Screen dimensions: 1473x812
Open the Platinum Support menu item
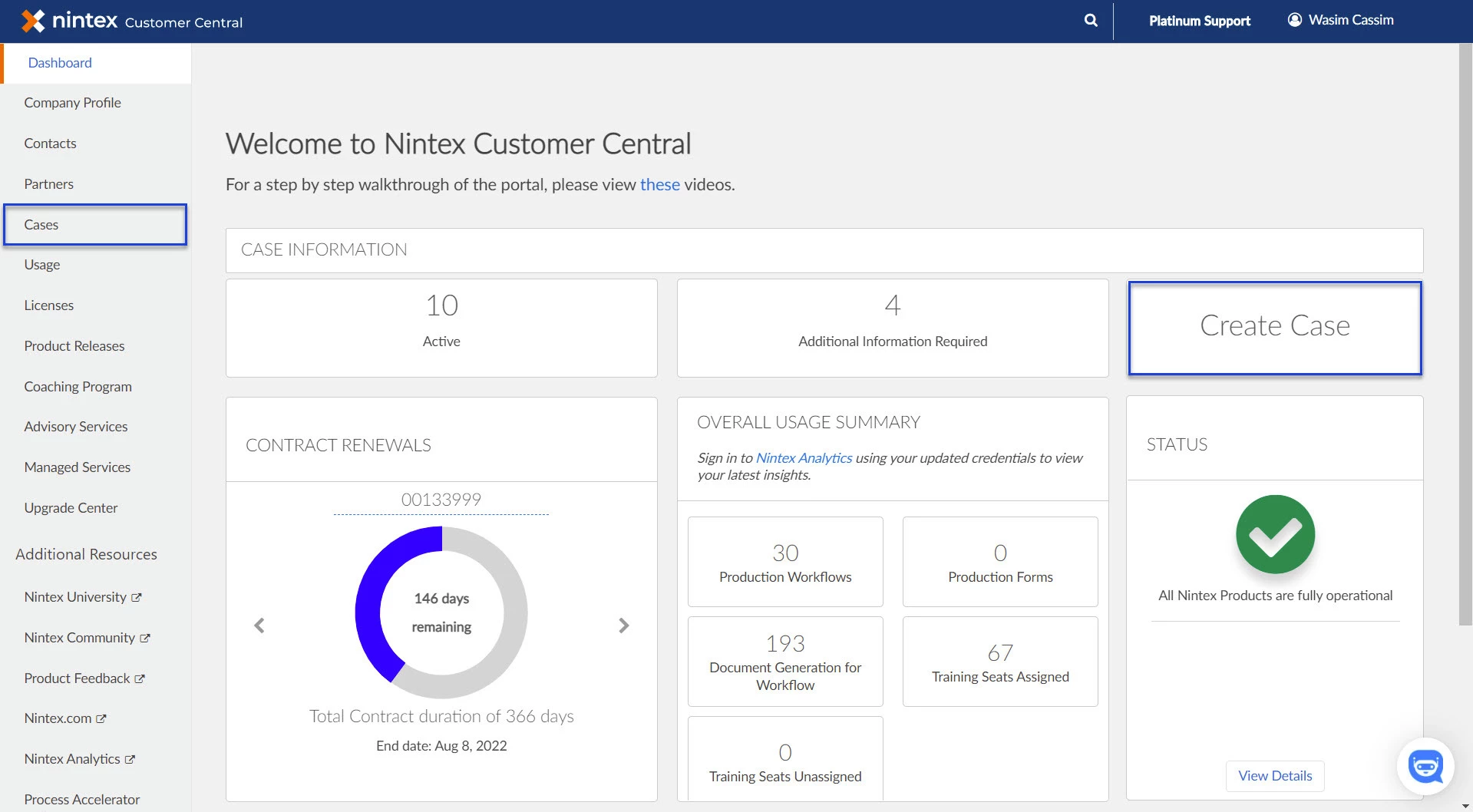[x=1199, y=21]
